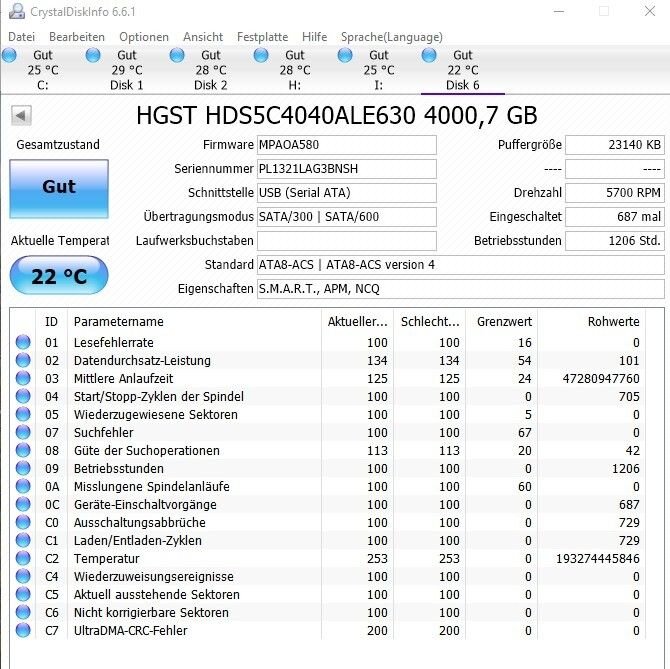Image resolution: width=670 pixels, height=669 pixels.
Task: Click the status icon for Lesefehlerrate
Action: pos(23,342)
